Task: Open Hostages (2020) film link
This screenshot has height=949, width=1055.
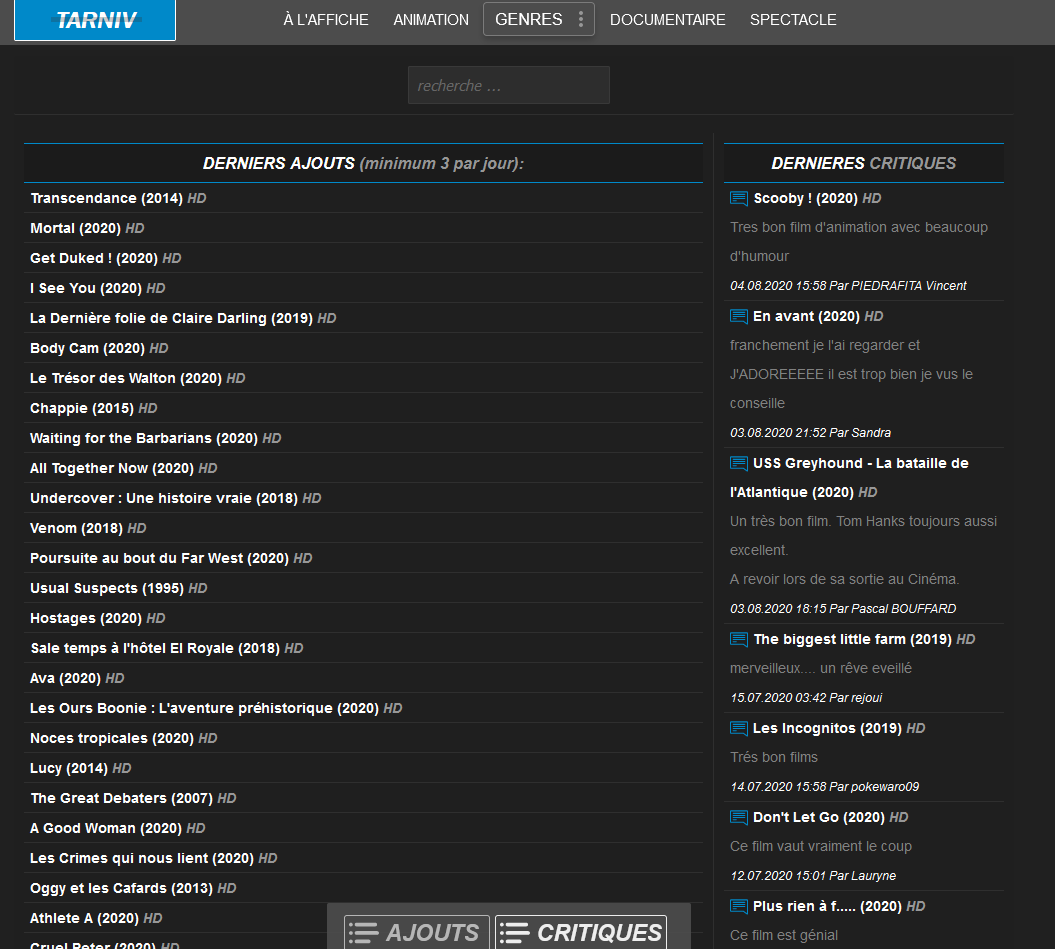Action: [x=98, y=619]
